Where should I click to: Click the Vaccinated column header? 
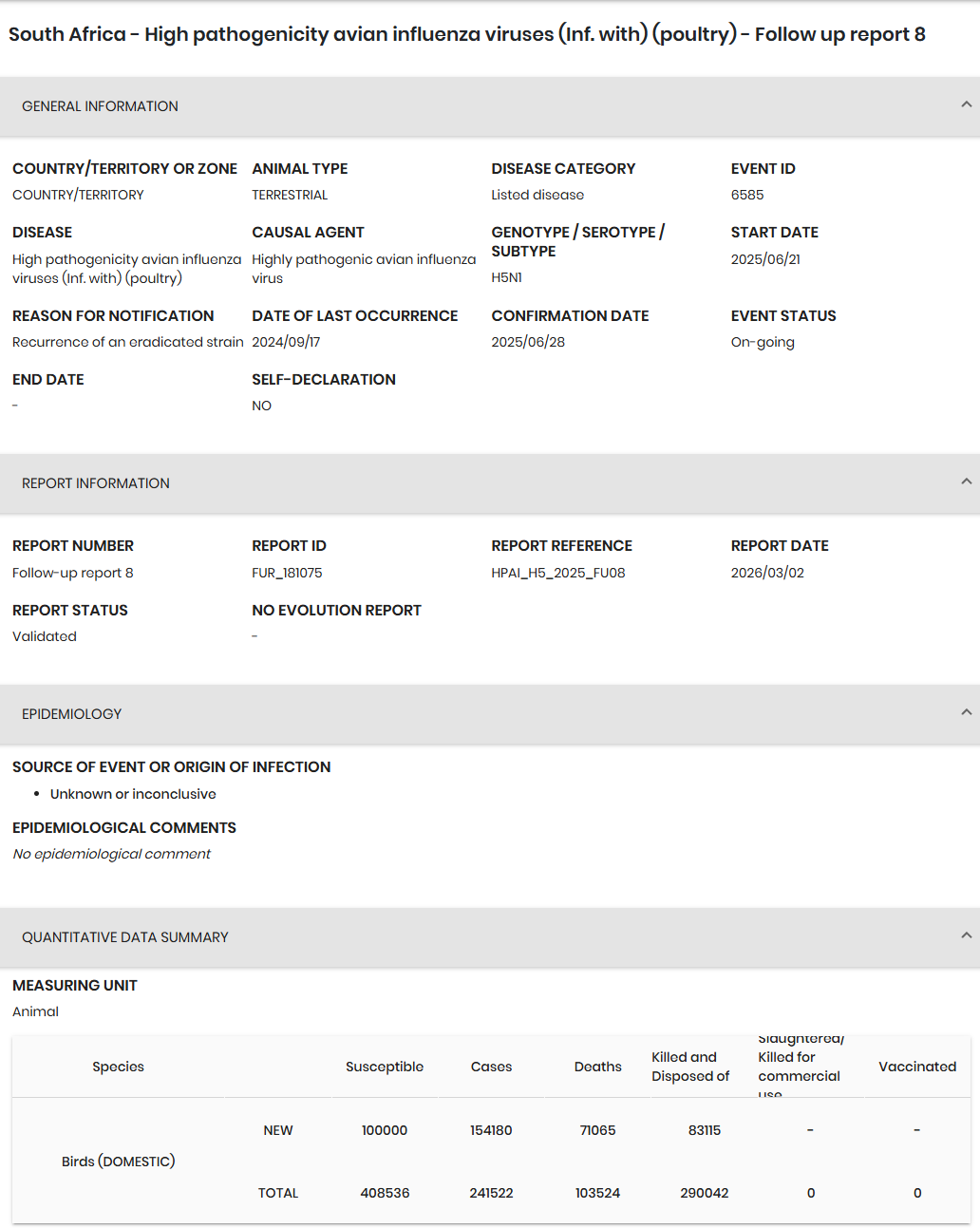click(x=916, y=1067)
